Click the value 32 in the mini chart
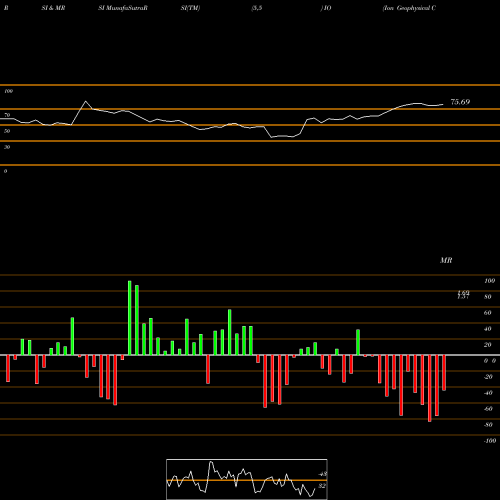500x500 pixels. (x=322, y=486)
